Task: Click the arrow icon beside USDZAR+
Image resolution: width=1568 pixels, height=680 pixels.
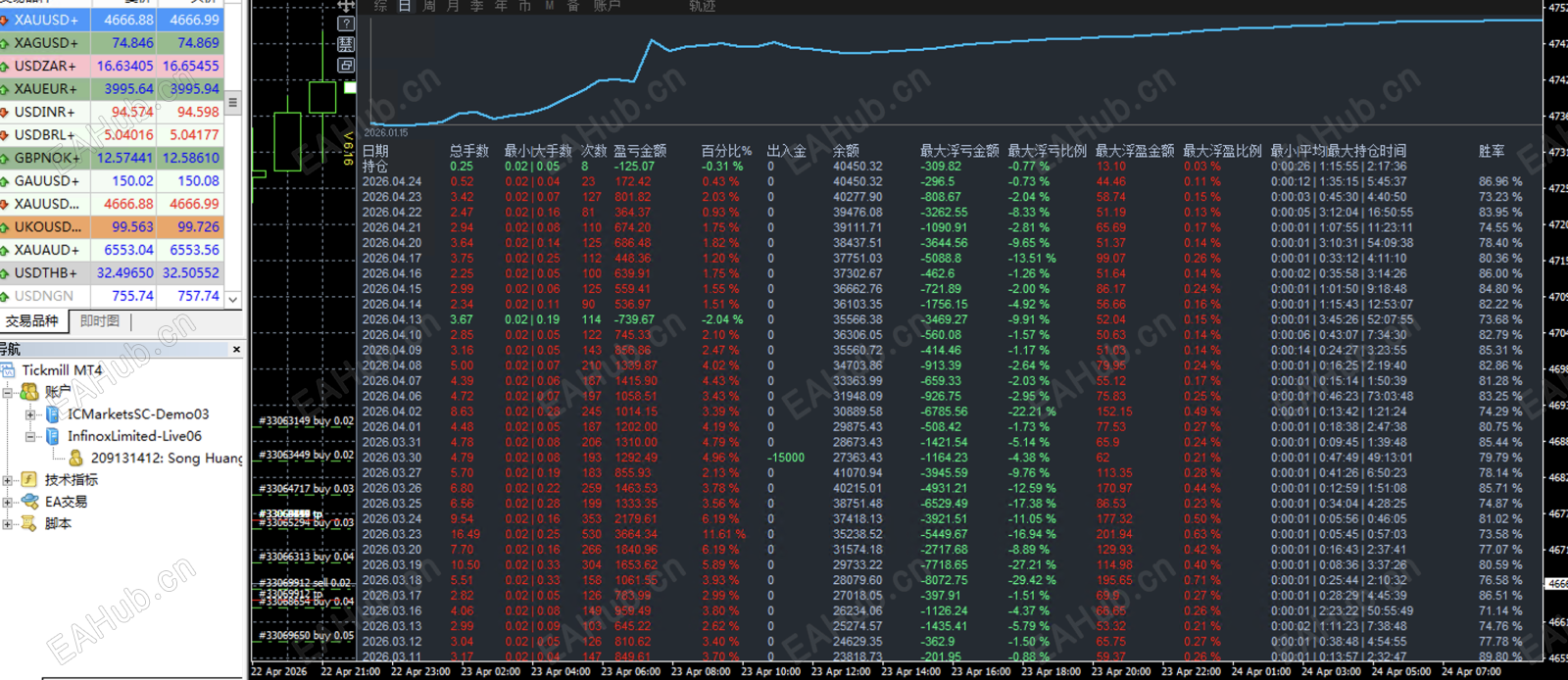Action: click(x=5, y=66)
